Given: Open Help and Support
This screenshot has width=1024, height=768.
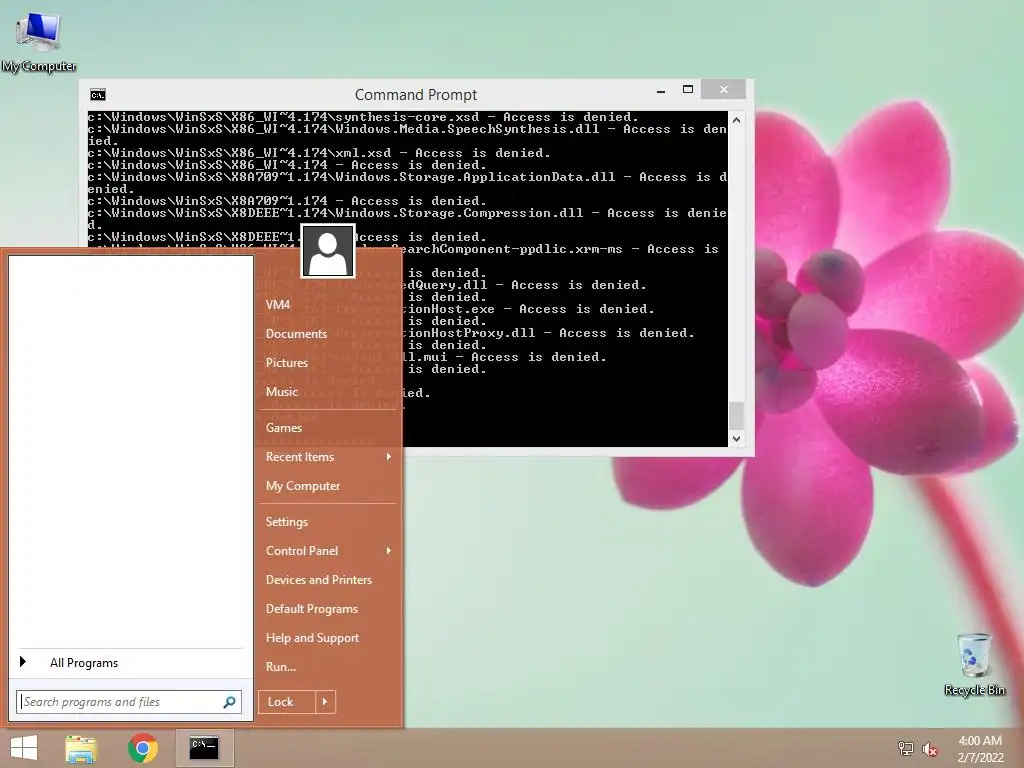Looking at the screenshot, I should click(312, 638).
